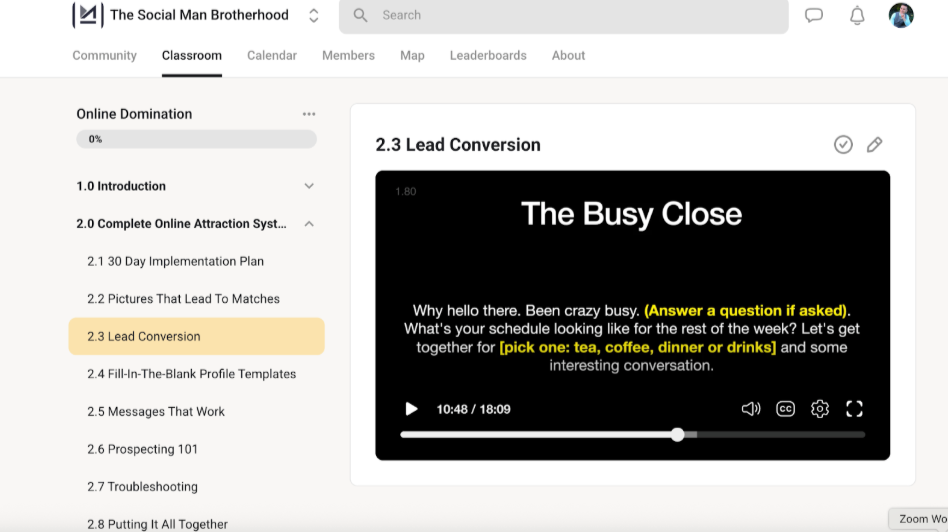This screenshot has width=948, height=532.
Task: Expand the 1.0 Introduction section
Action: coord(309,186)
